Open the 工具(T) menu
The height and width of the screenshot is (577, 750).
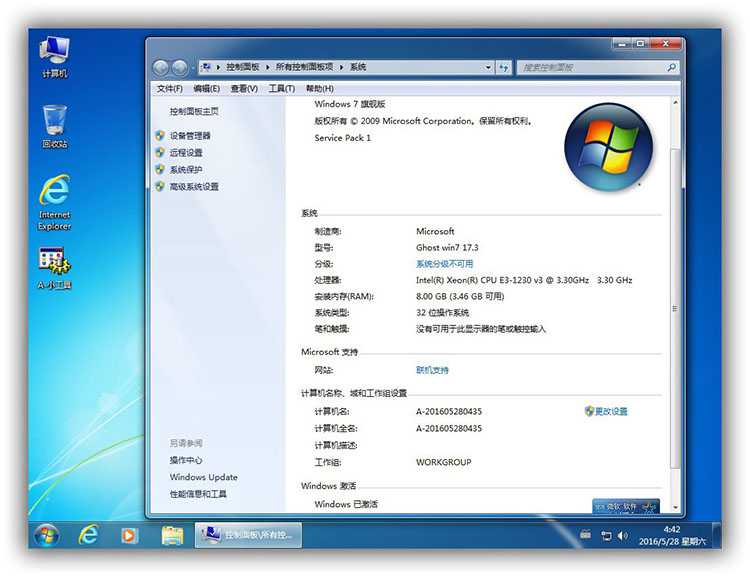click(x=281, y=89)
